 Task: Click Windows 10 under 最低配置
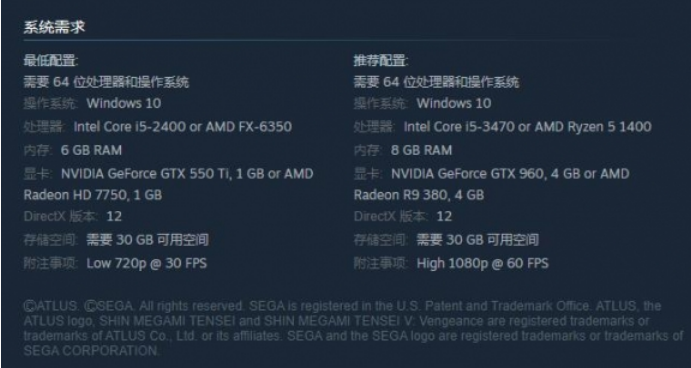[x=124, y=104]
